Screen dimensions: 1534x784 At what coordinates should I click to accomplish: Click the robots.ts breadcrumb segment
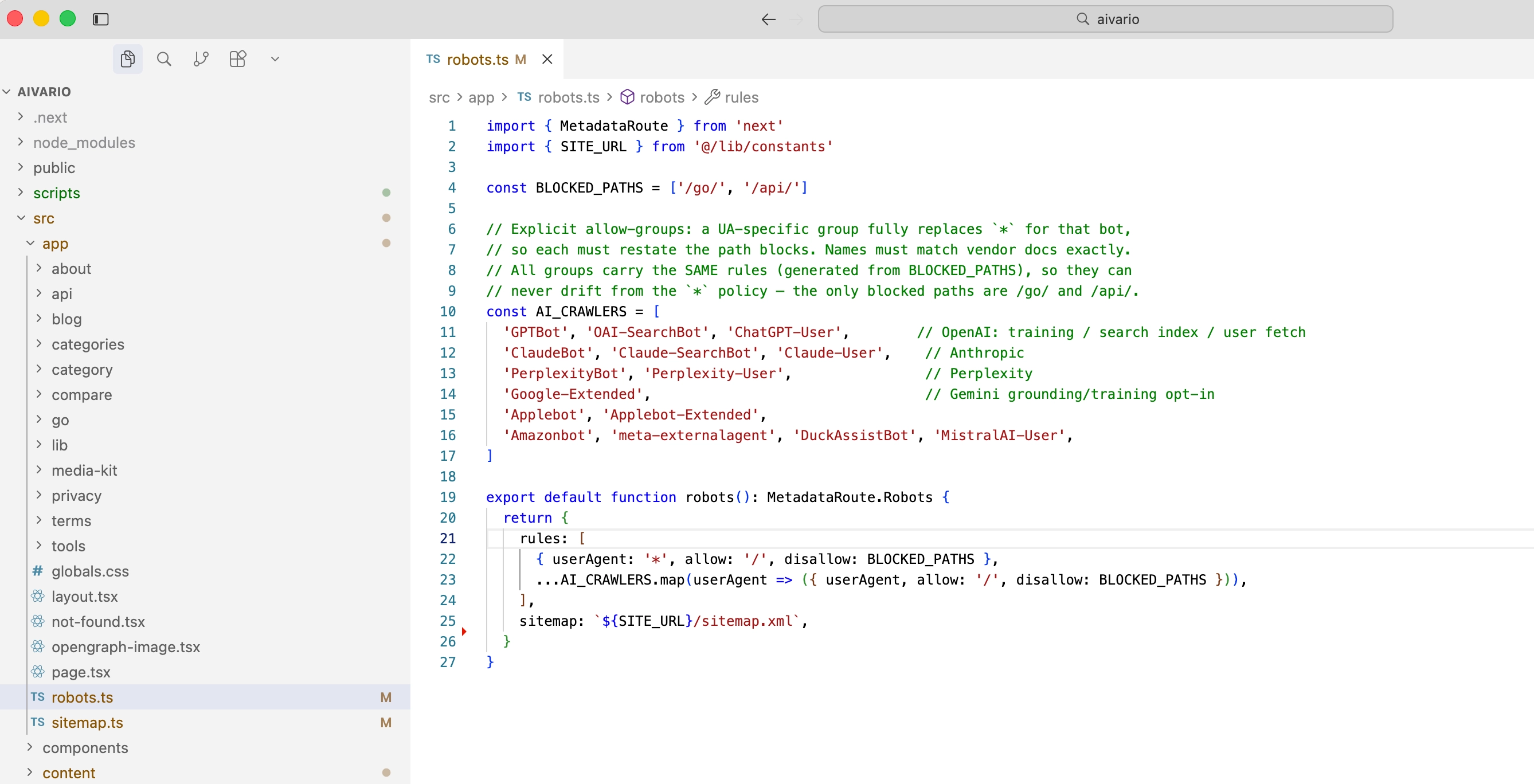click(x=558, y=97)
